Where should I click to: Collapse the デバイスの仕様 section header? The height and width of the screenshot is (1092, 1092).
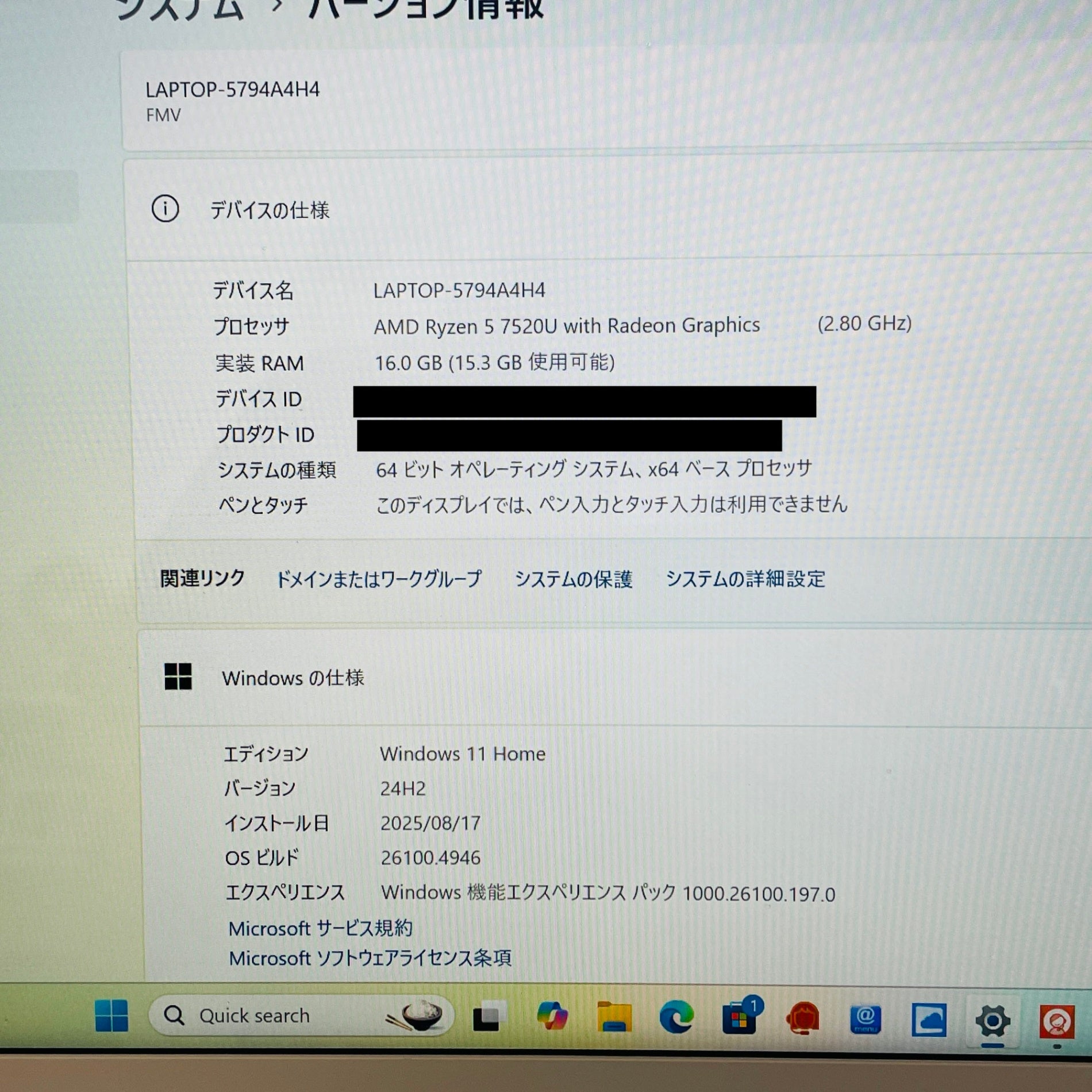(x=270, y=210)
